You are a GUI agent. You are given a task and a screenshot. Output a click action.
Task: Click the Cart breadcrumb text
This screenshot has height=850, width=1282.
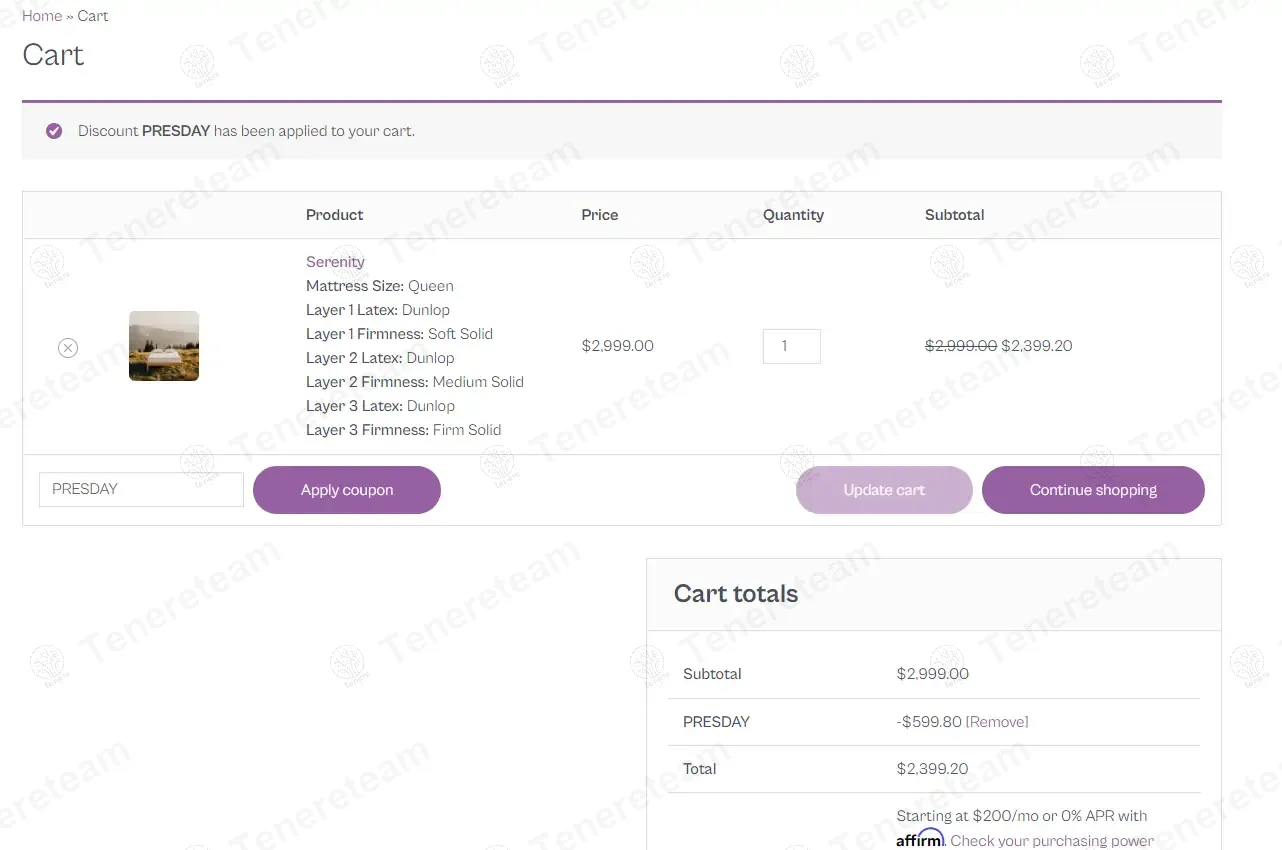(93, 16)
